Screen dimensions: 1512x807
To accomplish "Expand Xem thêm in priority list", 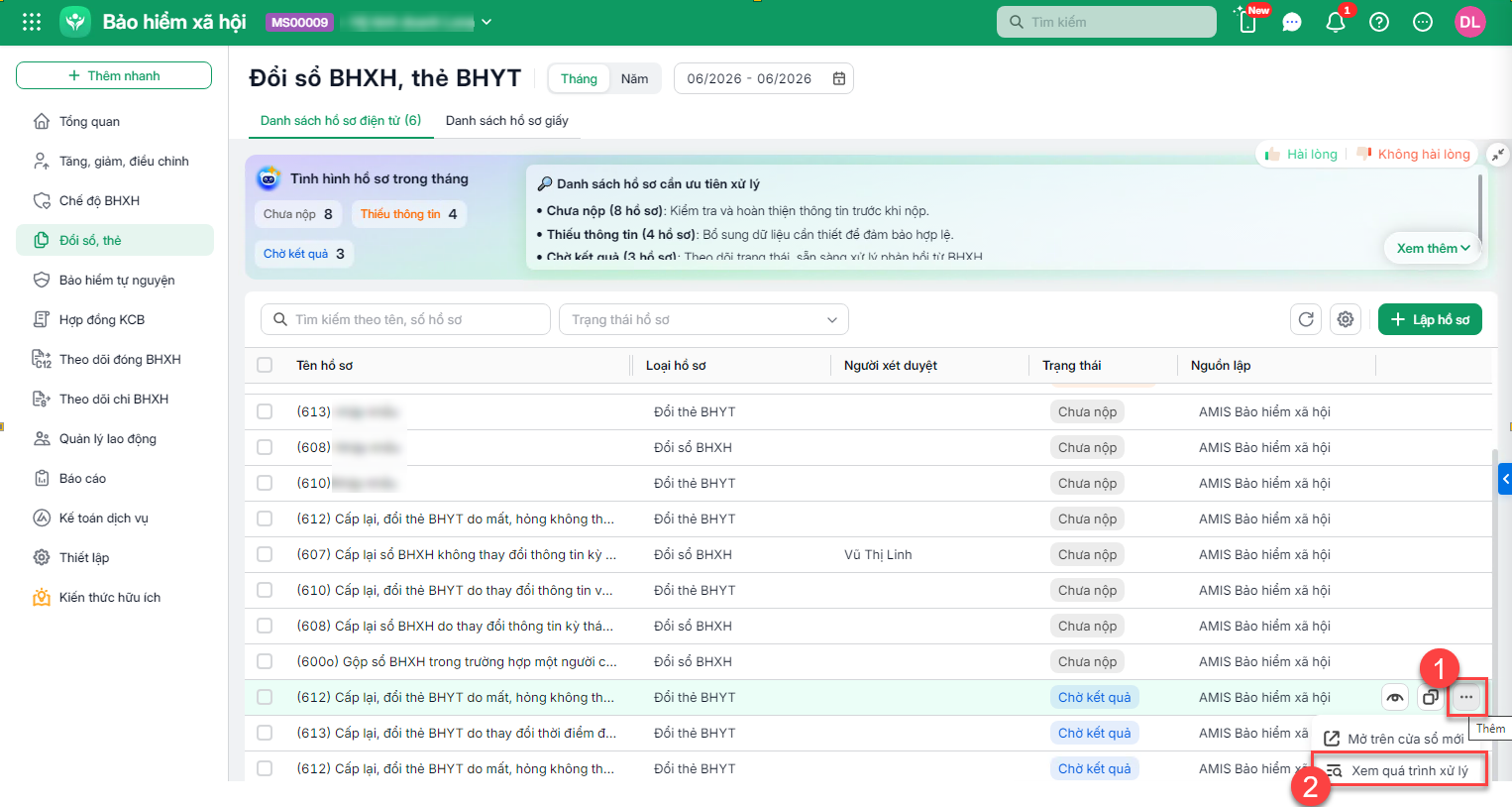I will click(1433, 248).
